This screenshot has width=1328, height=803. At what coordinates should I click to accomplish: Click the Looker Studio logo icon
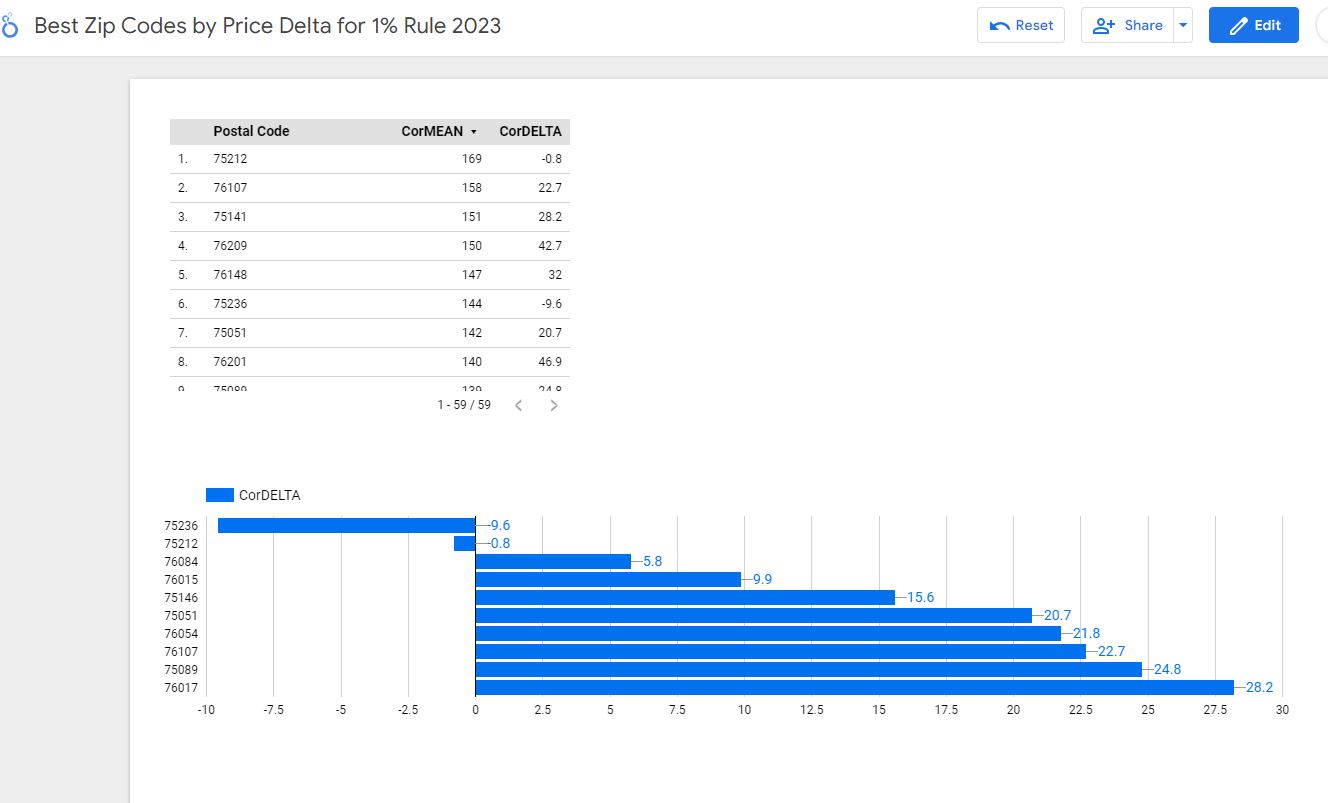(x=10, y=27)
